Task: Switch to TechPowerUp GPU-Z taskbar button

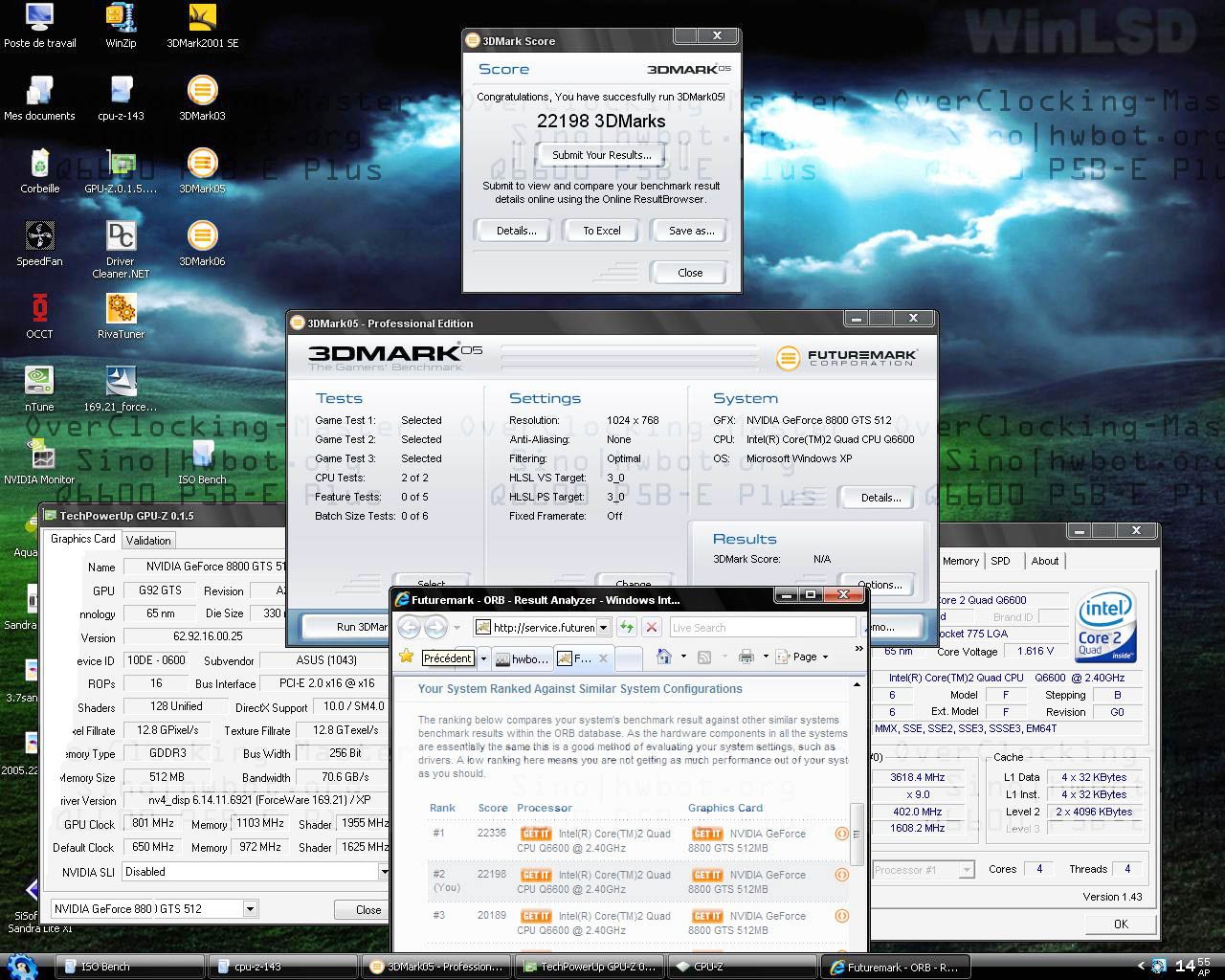Action: [589, 967]
